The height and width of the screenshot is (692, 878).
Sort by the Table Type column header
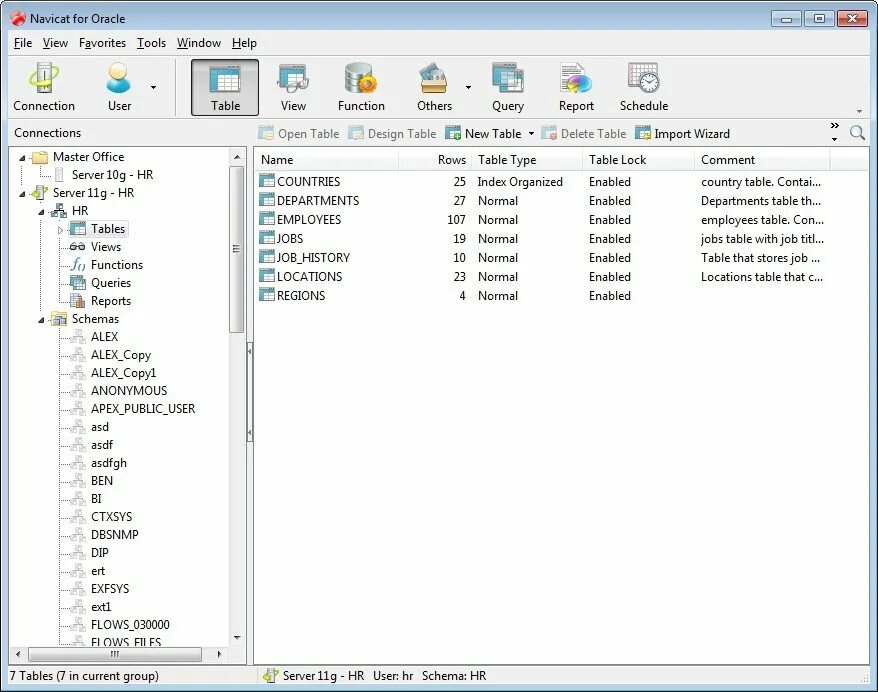(527, 160)
